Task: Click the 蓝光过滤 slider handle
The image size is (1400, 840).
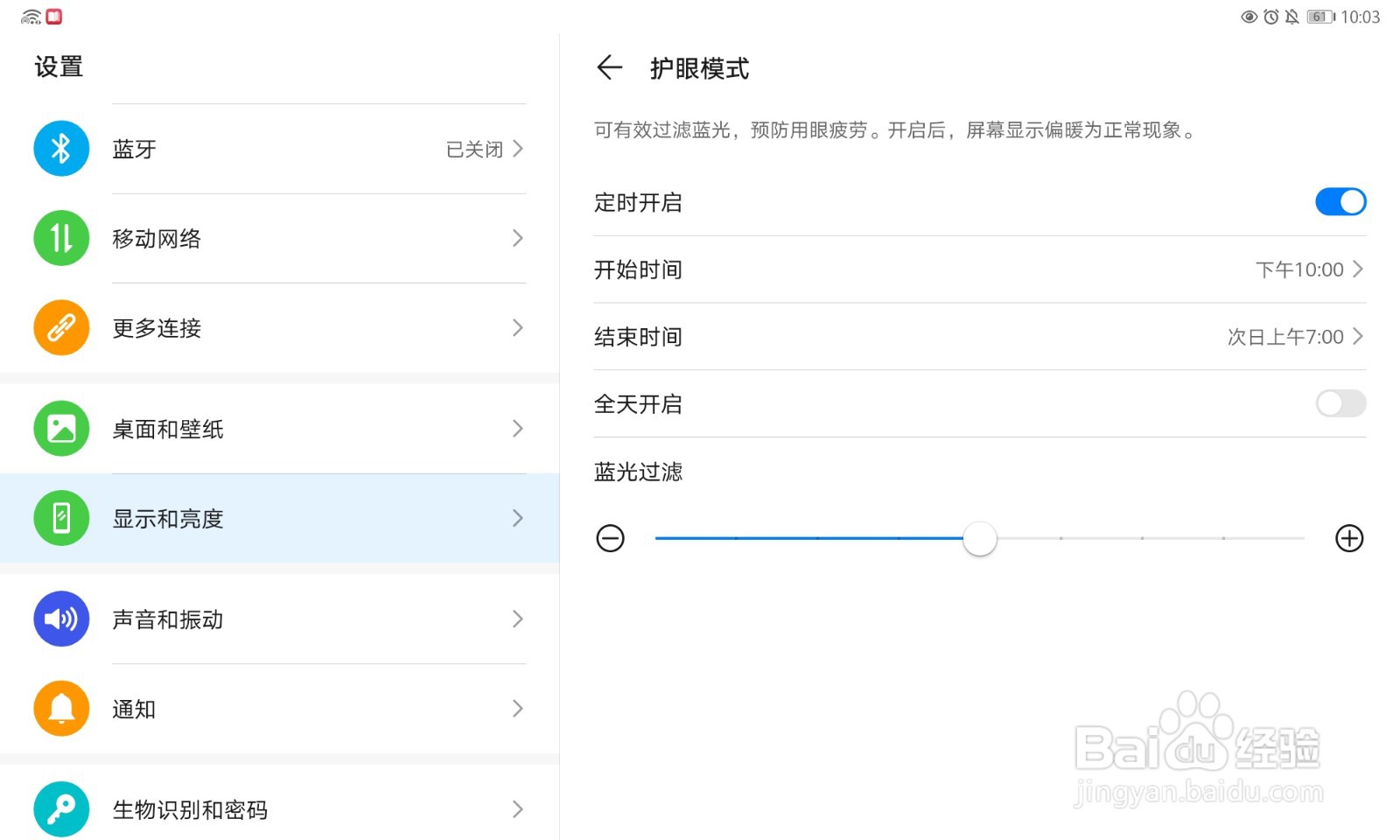Action: point(979,538)
